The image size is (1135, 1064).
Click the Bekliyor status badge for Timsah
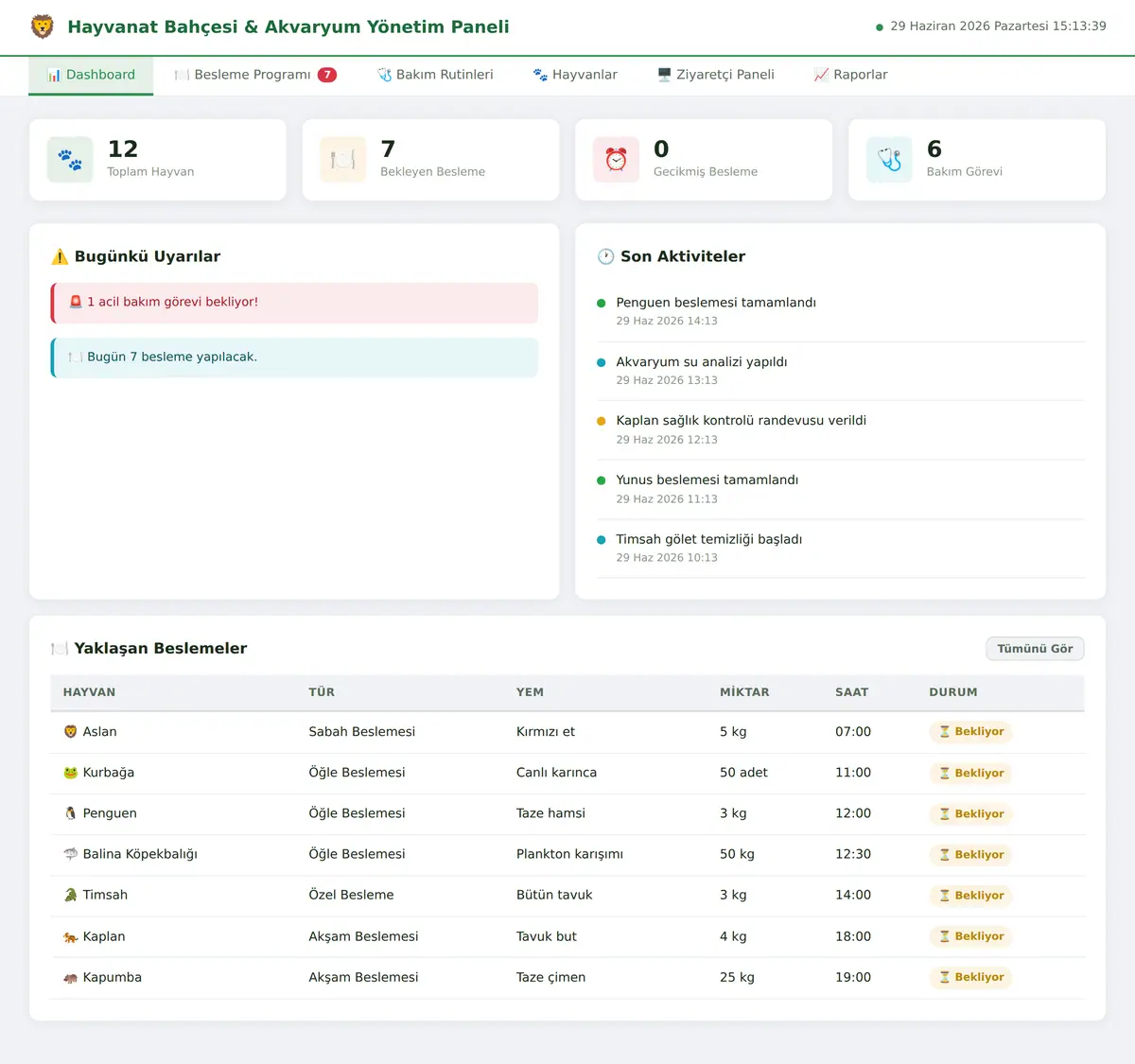point(971,896)
